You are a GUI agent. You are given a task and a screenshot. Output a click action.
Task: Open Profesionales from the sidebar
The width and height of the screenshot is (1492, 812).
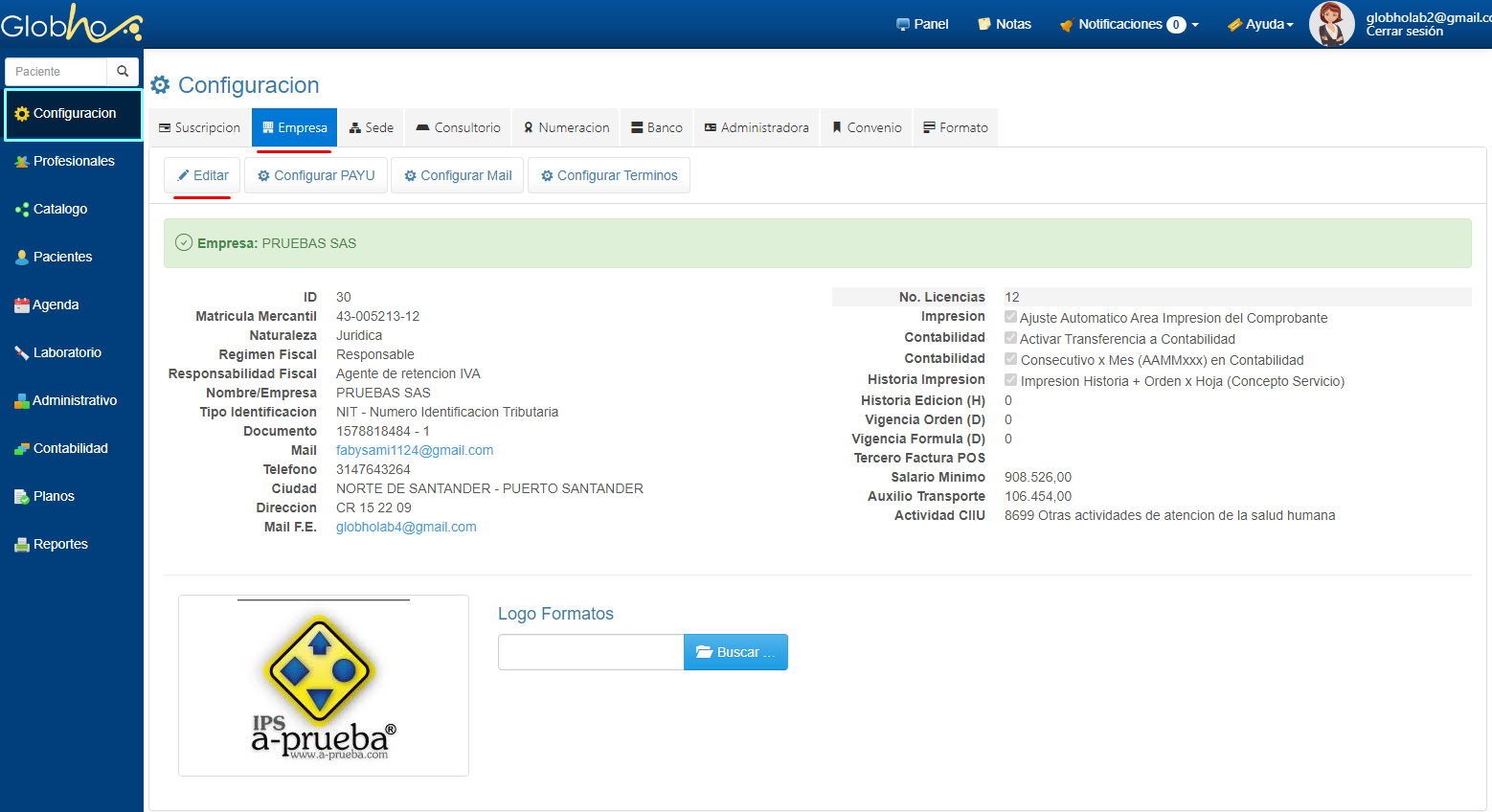[x=73, y=161]
